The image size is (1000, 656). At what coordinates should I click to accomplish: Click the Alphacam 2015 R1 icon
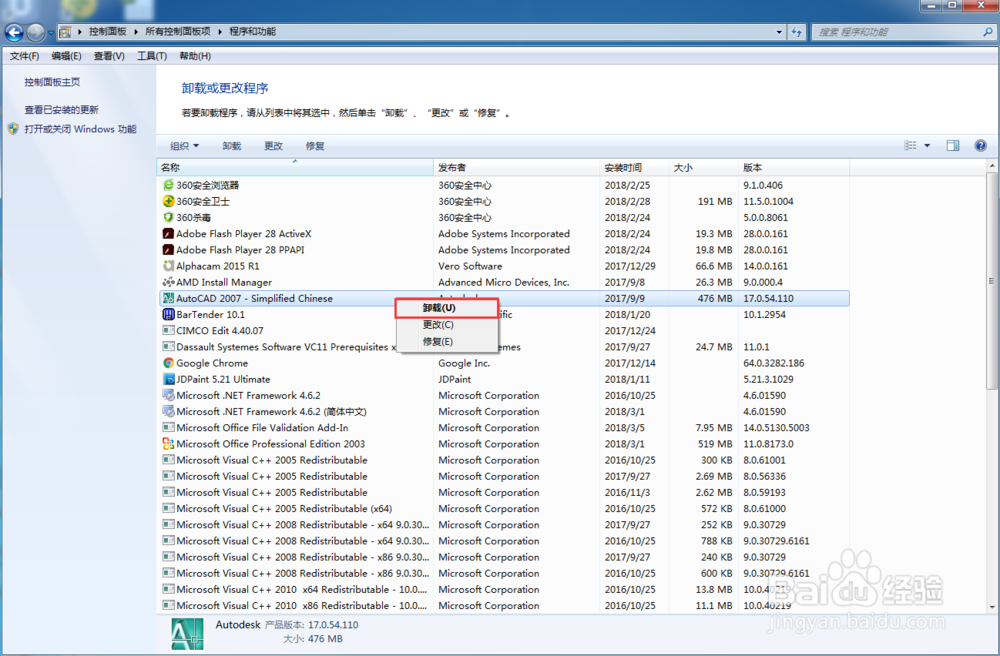[x=168, y=266]
